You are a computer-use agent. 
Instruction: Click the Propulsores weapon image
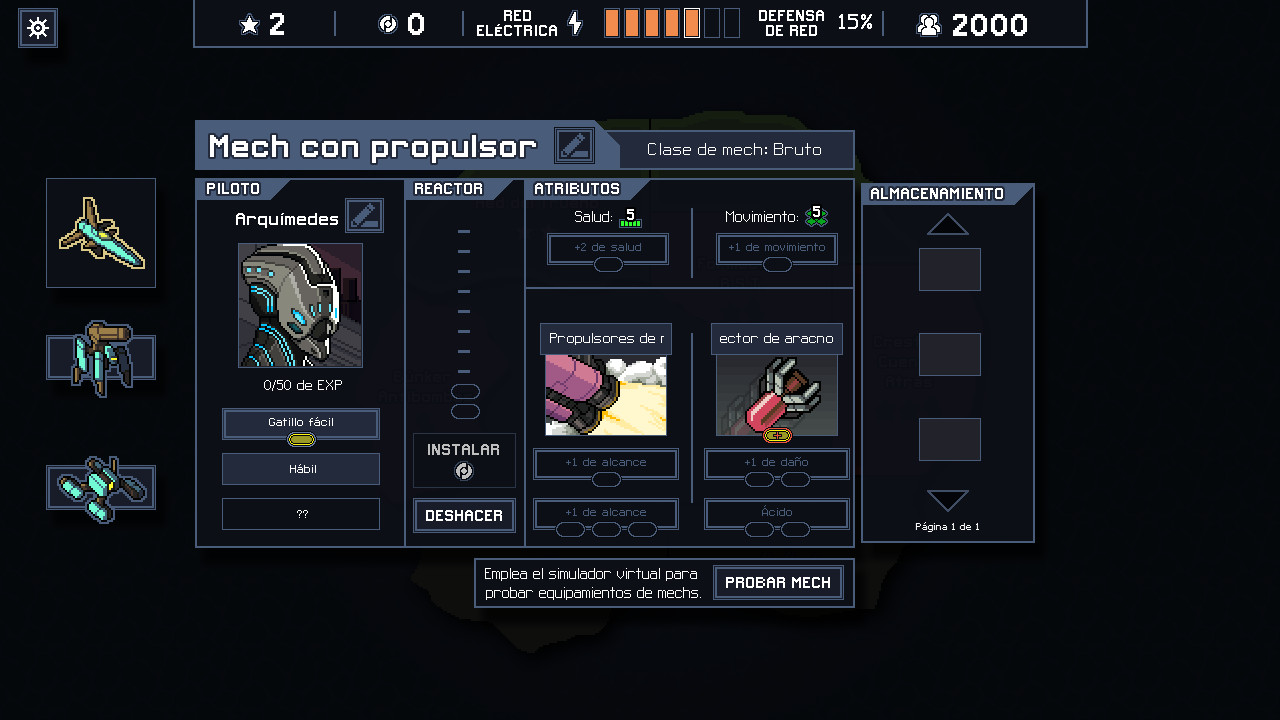click(x=606, y=395)
